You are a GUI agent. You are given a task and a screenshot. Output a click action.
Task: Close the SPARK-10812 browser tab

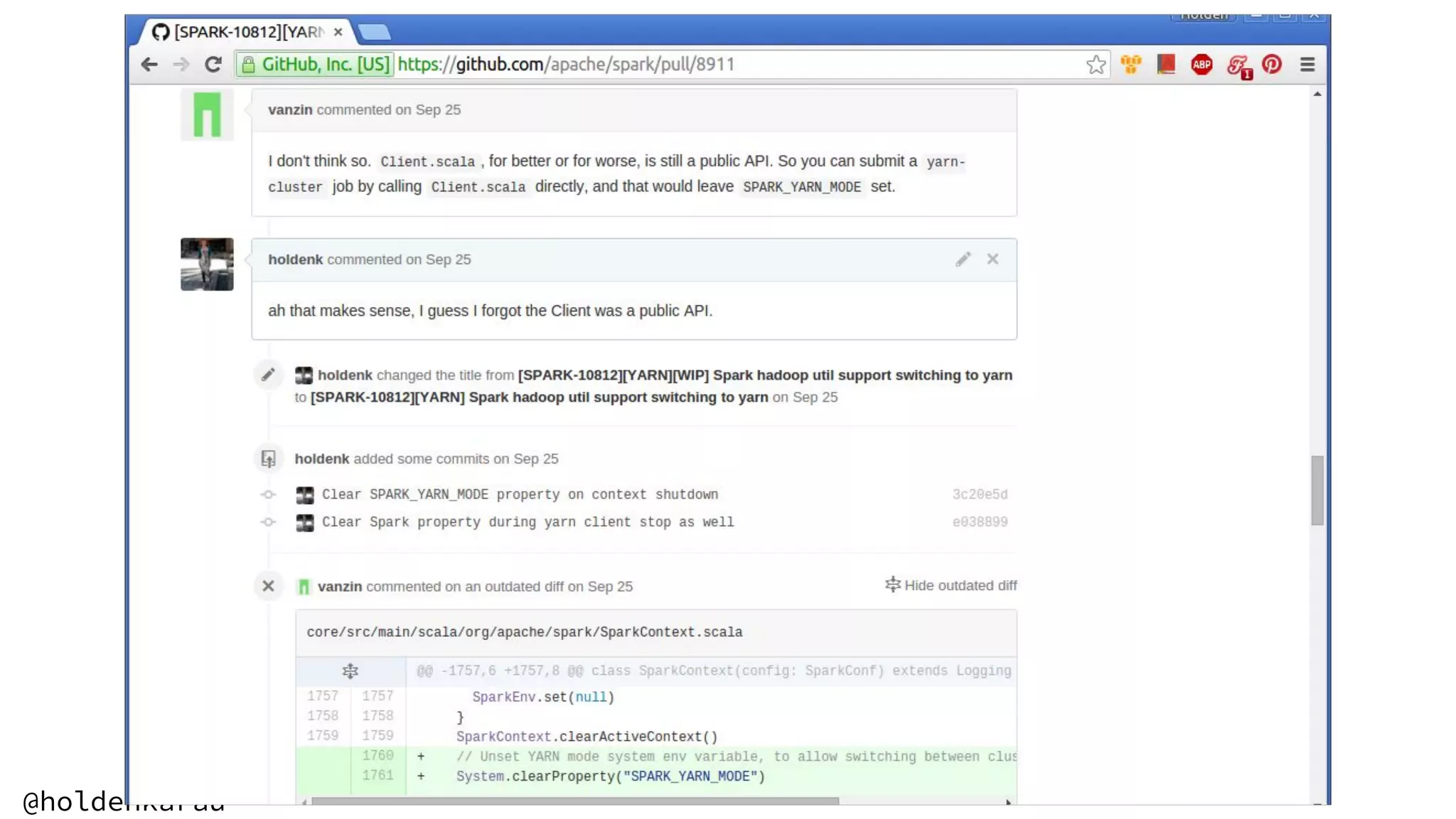pyautogui.click(x=338, y=32)
